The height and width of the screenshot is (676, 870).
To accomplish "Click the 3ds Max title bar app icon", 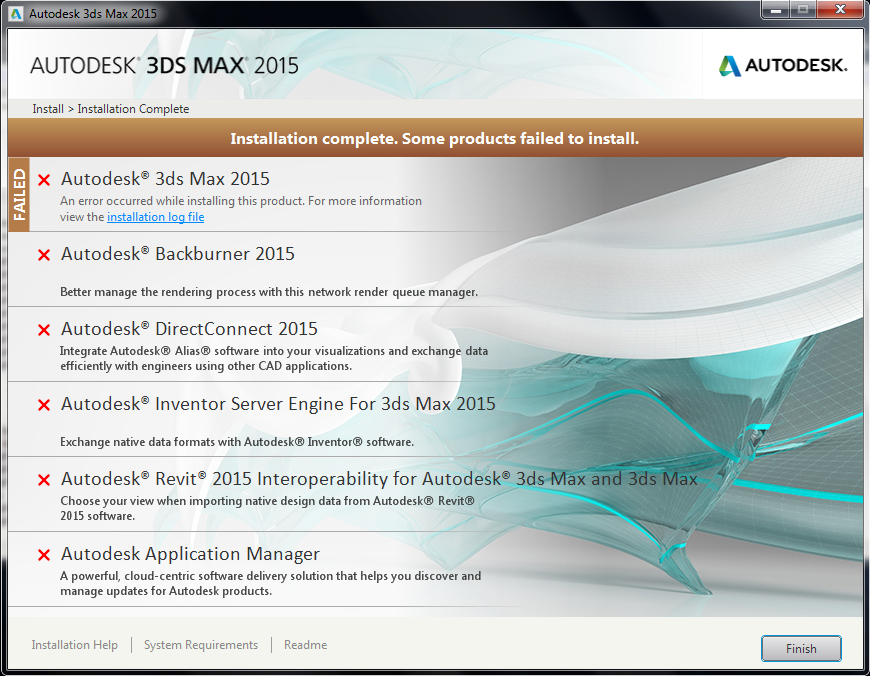I will 16,13.
